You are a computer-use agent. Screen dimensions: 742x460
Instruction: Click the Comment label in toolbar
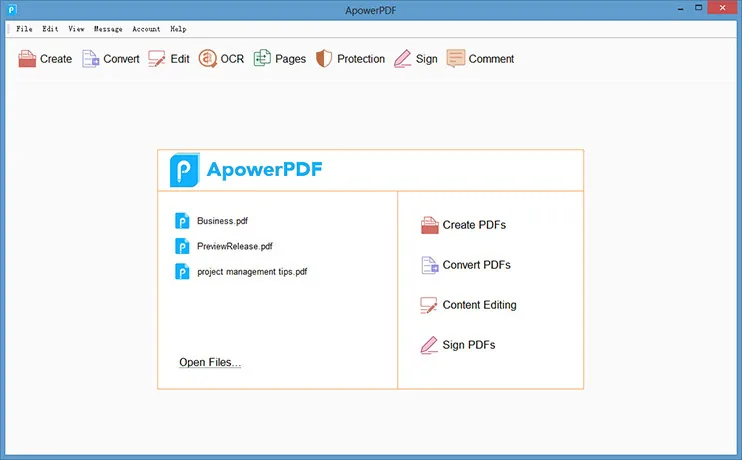click(x=491, y=59)
